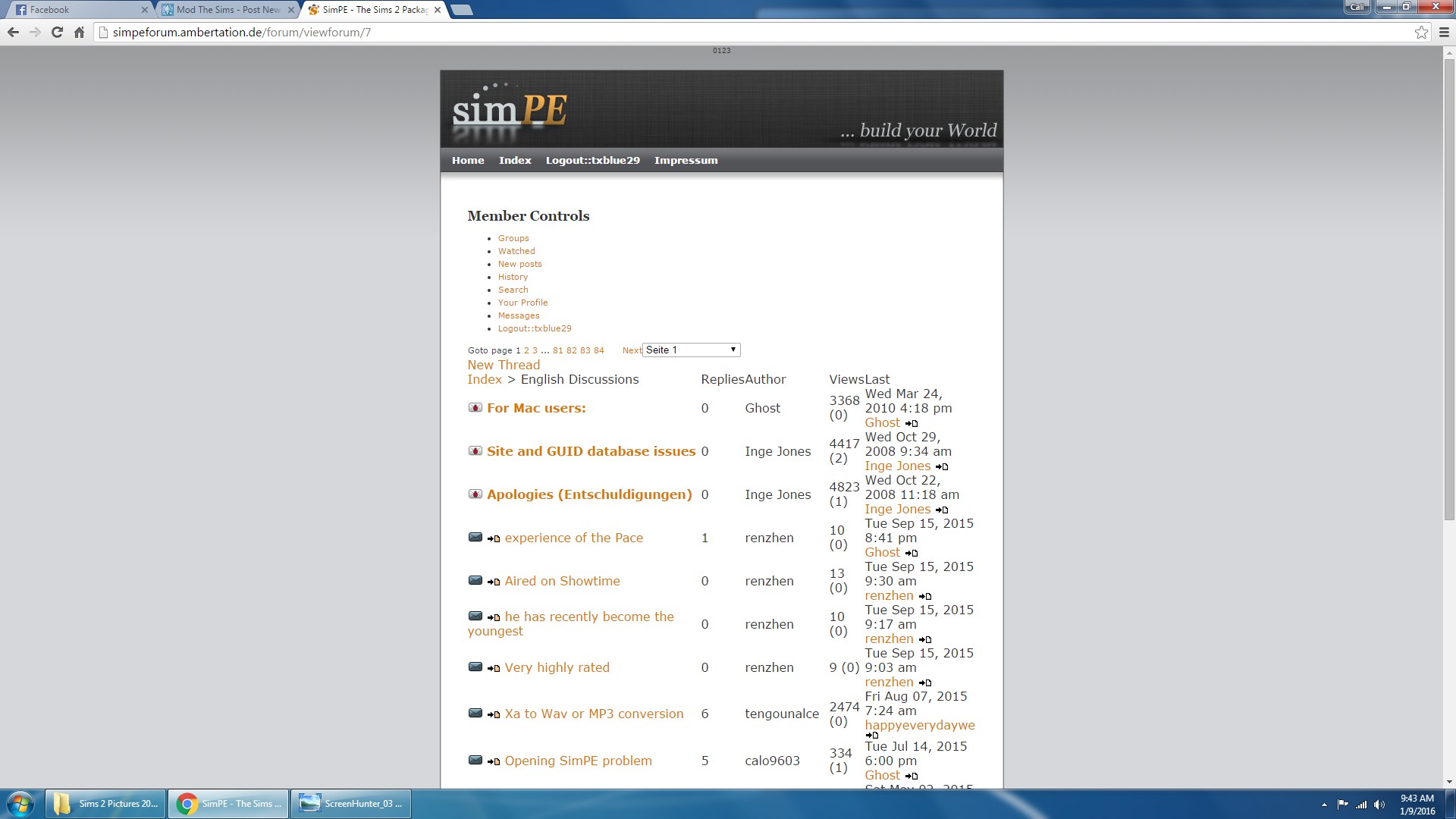
Task: Open Index in the site navigation bar
Action: click(515, 161)
